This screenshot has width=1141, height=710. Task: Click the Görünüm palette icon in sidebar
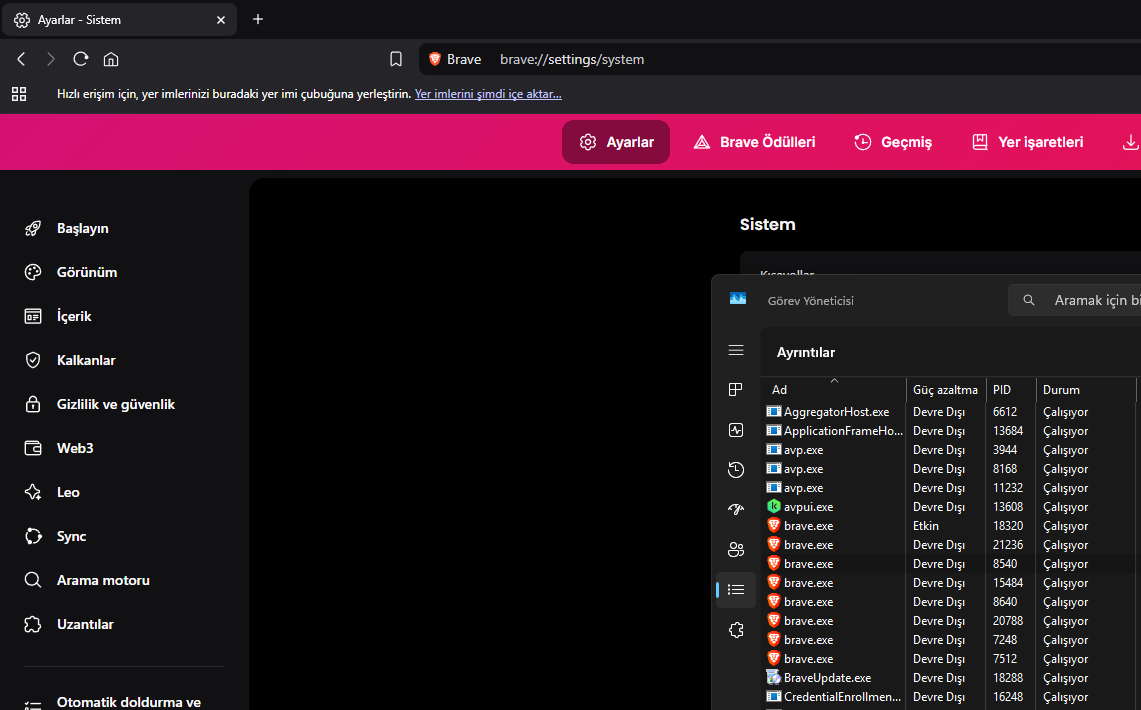pos(33,272)
